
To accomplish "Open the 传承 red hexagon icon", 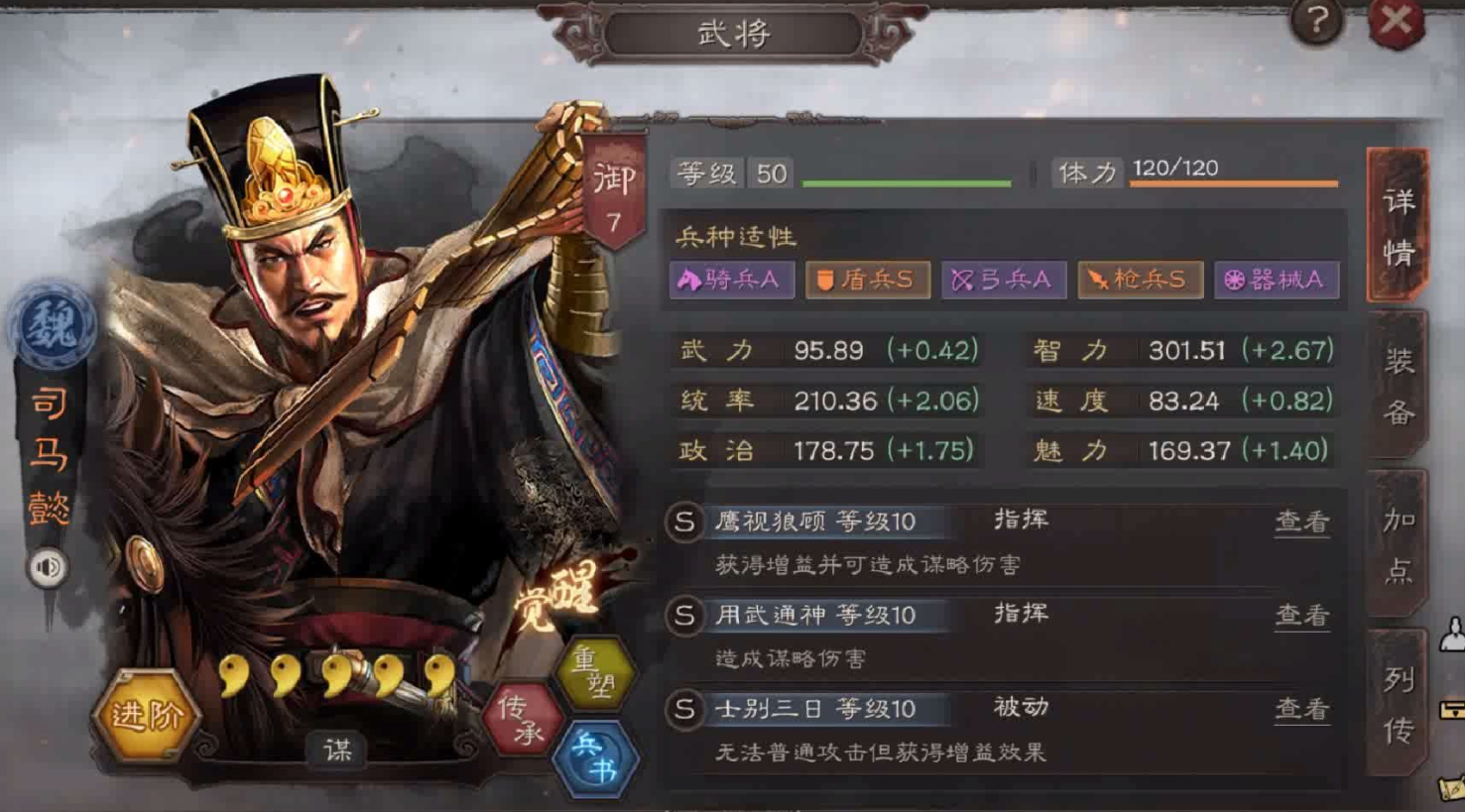I will tap(522, 719).
